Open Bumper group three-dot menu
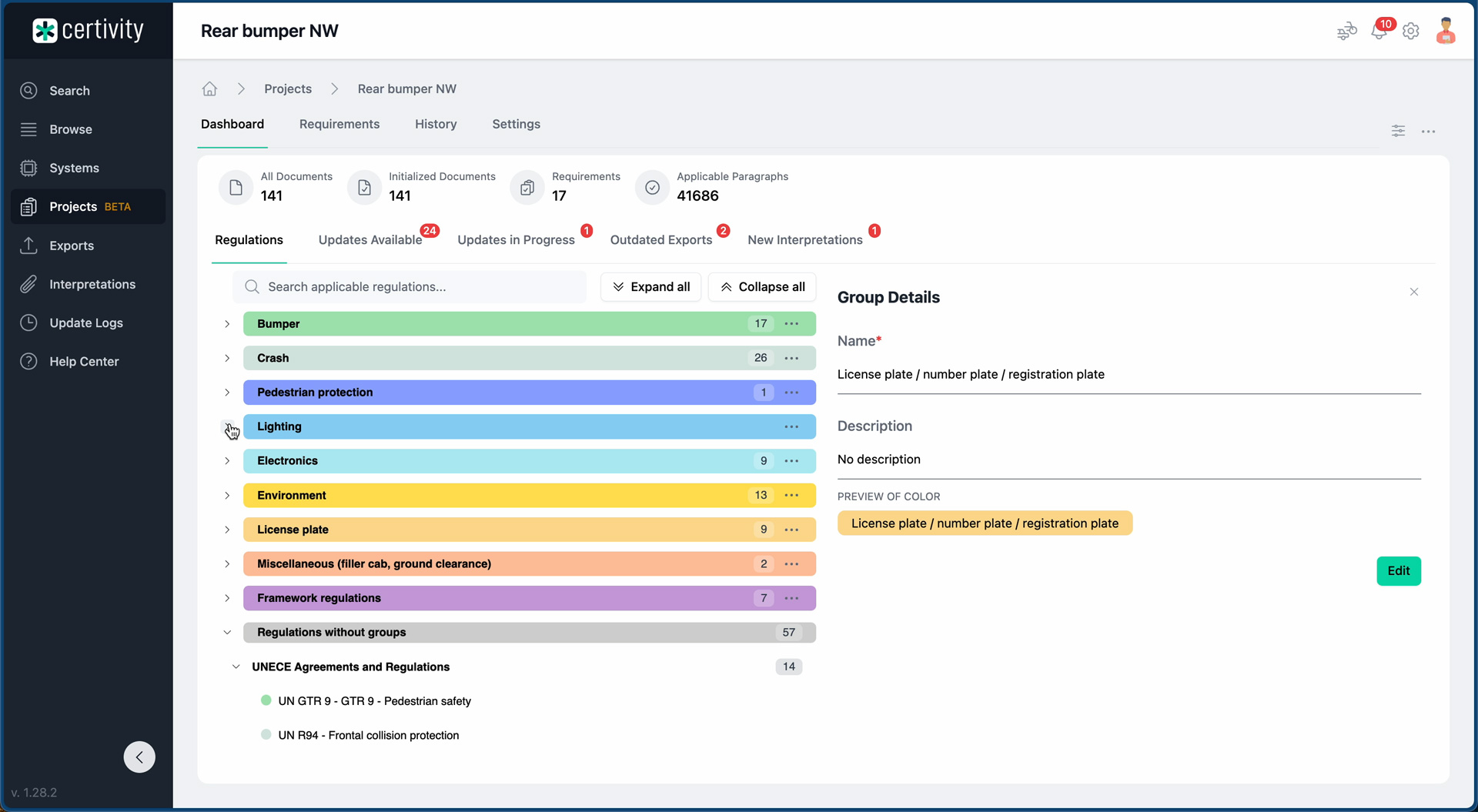Image resolution: width=1478 pixels, height=812 pixels. (791, 324)
